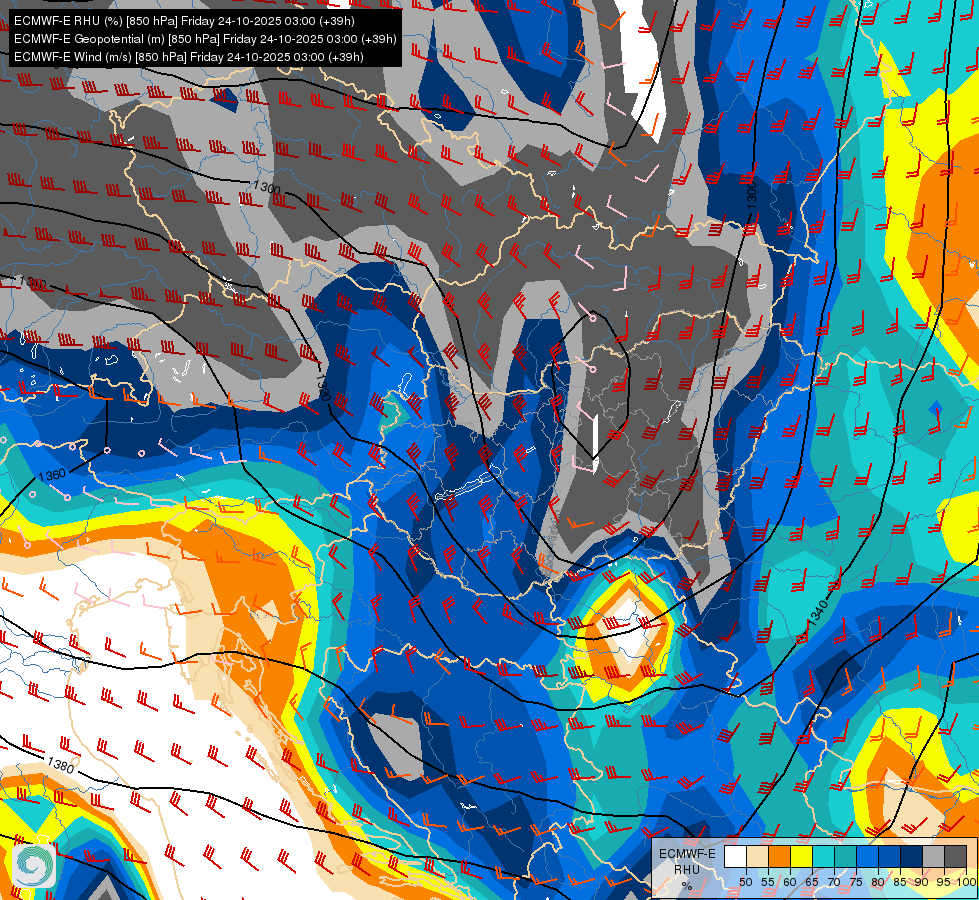The image size is (979, 900).
Task: Click legend tick value 100
Action: click(967, 882)
